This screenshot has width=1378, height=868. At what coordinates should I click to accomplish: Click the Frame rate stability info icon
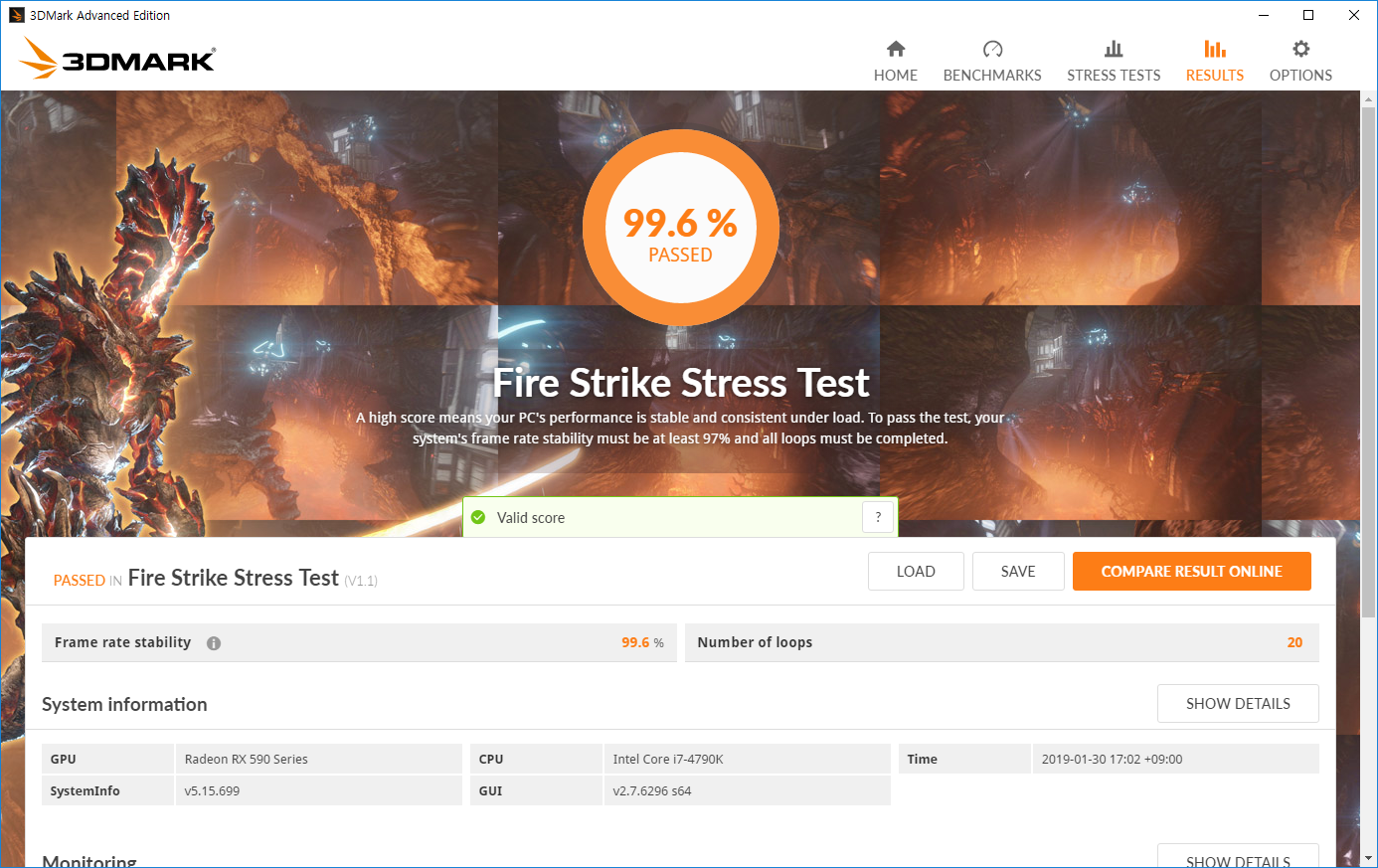point(214,643)
